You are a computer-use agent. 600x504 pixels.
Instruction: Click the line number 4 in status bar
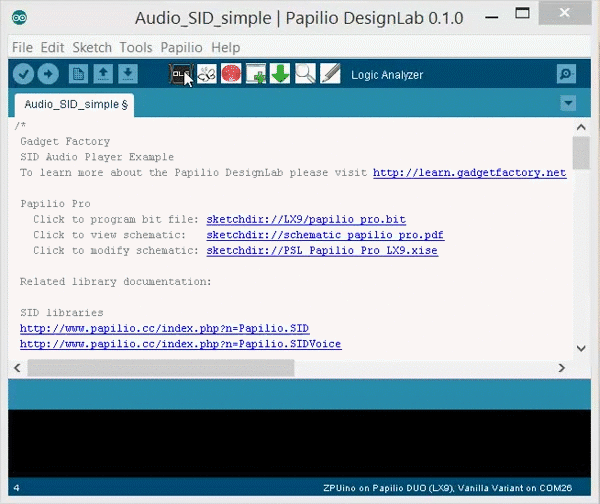tap(16, 488)
